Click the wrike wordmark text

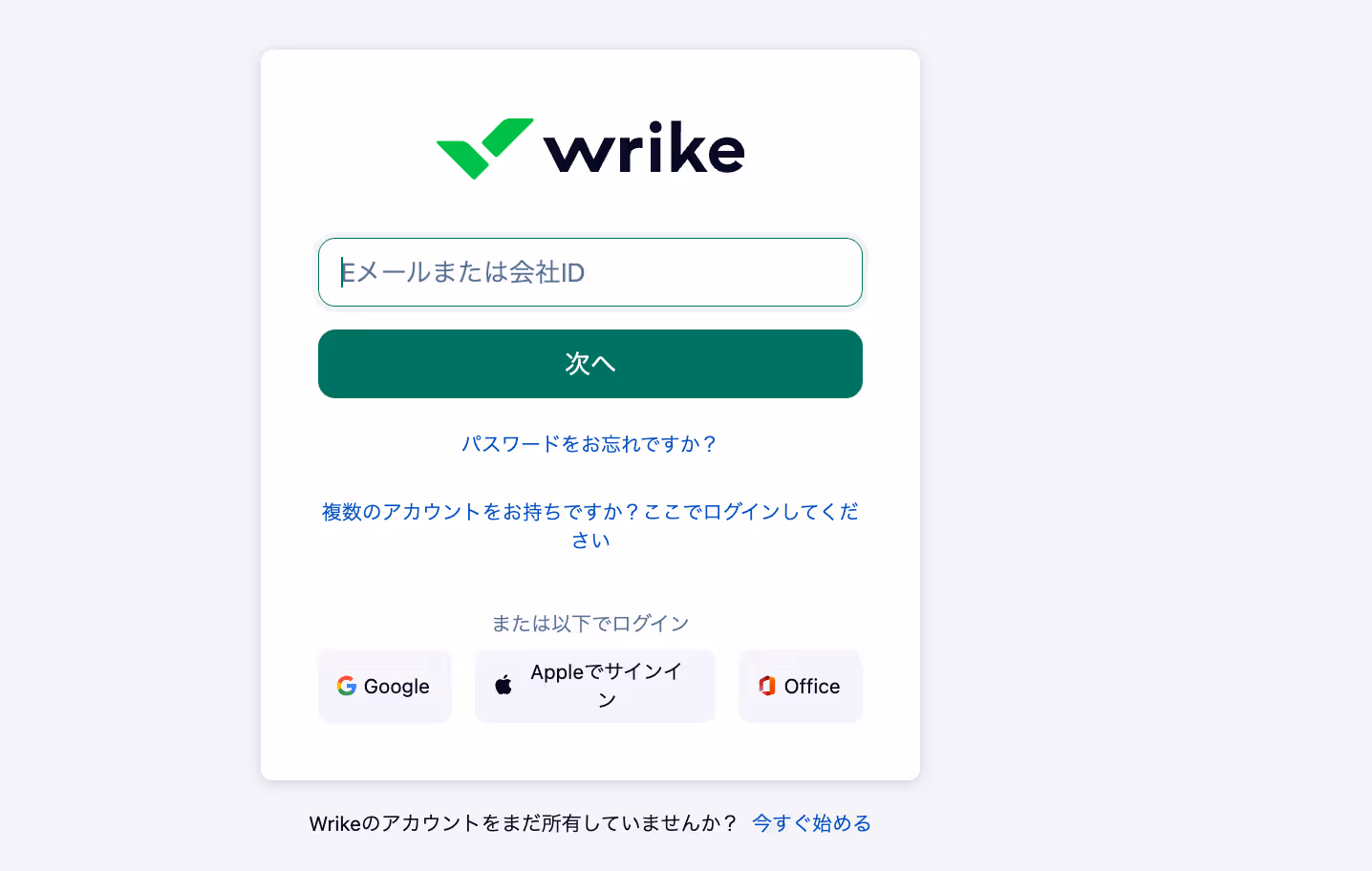pos(644,148)
